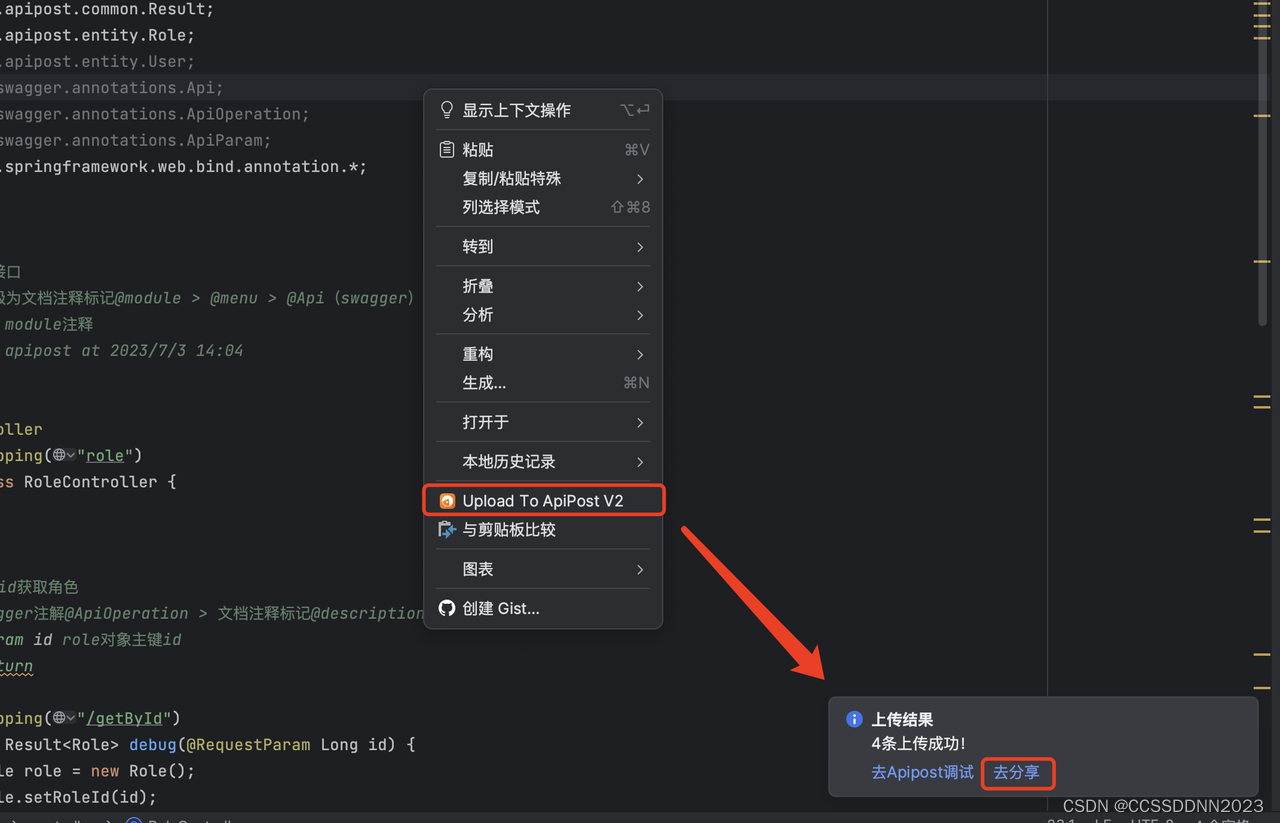Click the GitHub icon beside 创建 Gist

(447, 608)
